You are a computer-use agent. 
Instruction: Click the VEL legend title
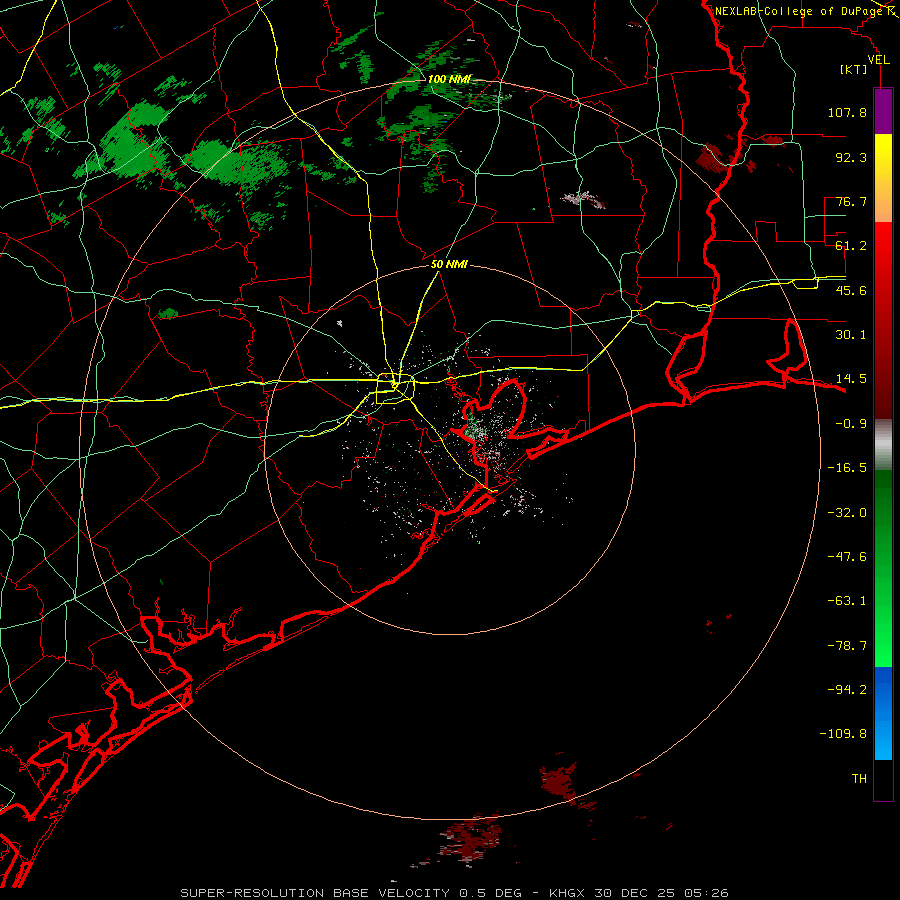(x=879, y=60)
